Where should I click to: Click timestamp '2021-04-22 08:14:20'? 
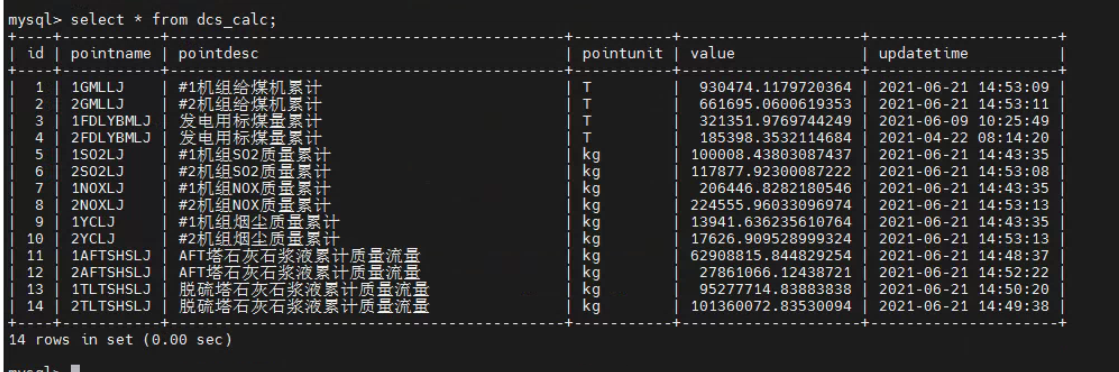click(963, 138)
